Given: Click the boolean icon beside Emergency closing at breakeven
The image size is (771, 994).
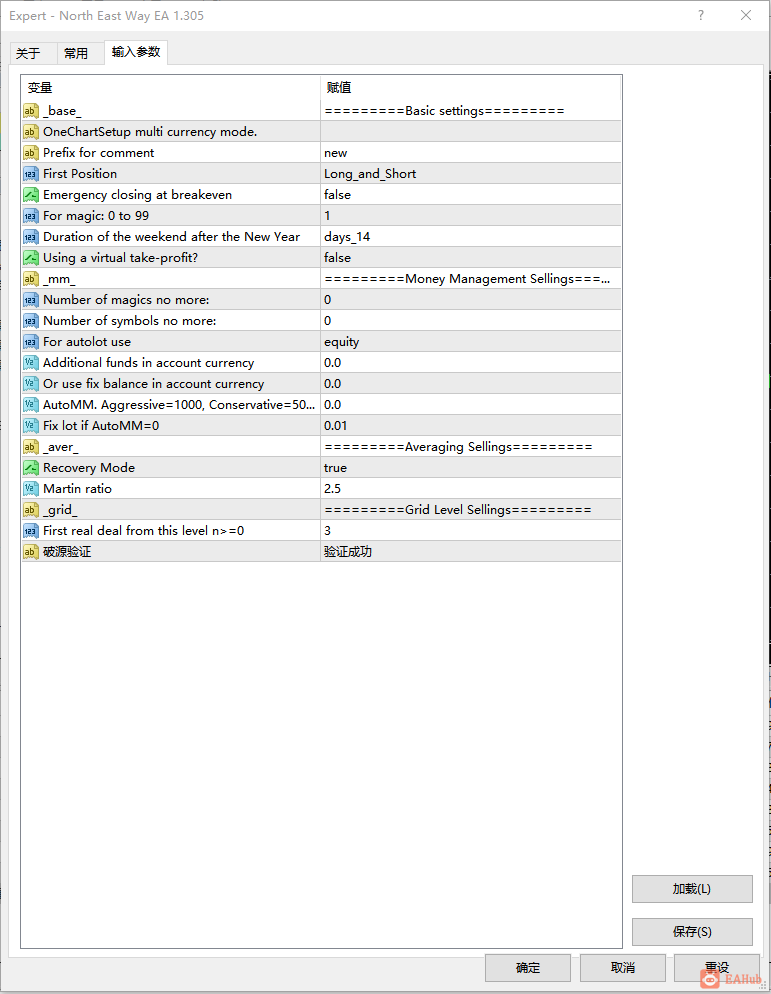Looking at the screenshot, I should 30,195.
